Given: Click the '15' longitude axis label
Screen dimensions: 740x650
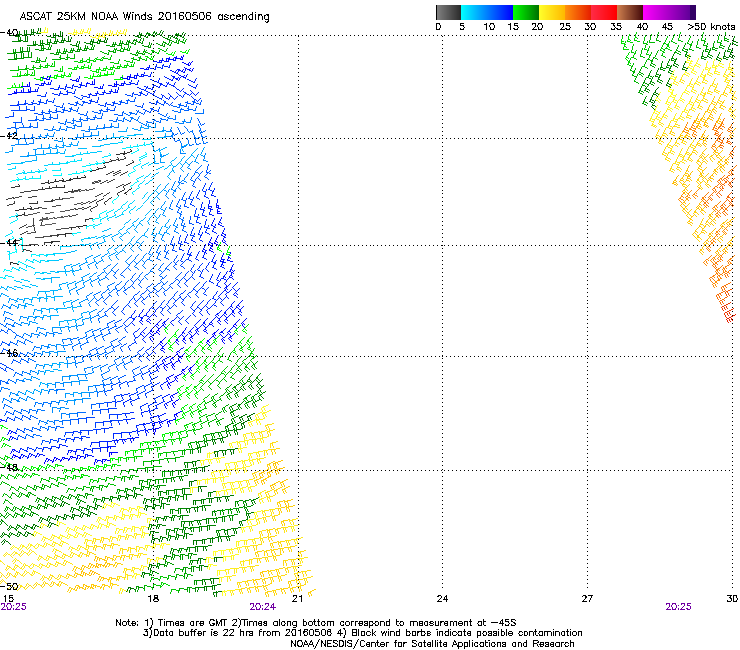Looking at the screenshot, I should 8,599.
